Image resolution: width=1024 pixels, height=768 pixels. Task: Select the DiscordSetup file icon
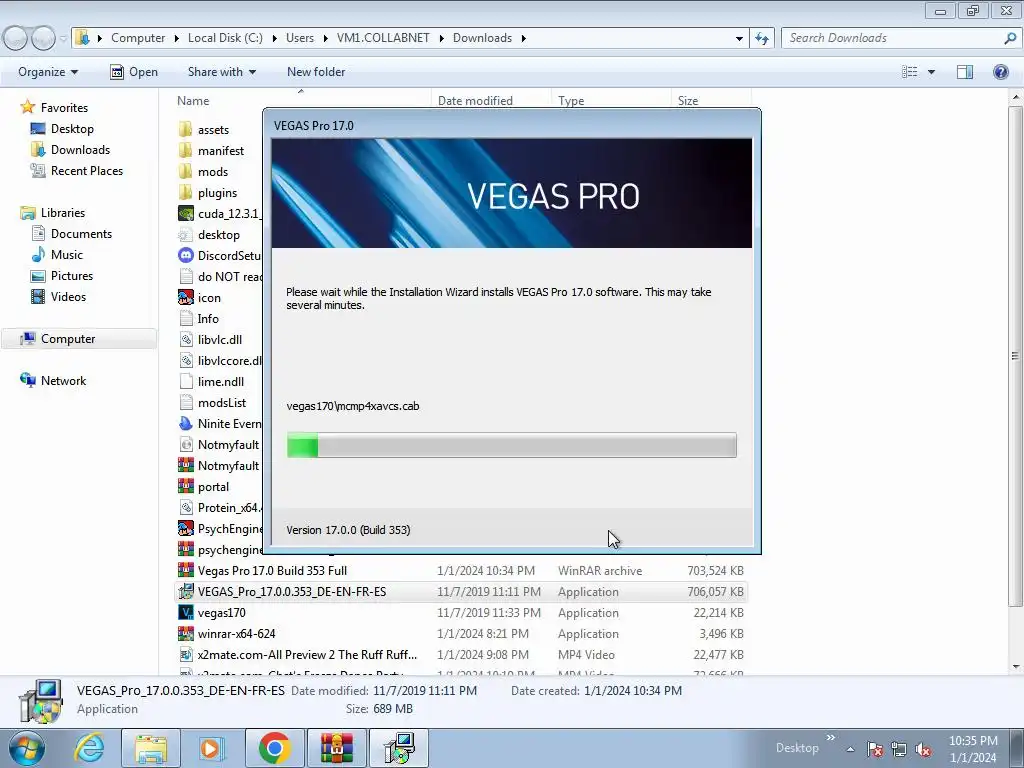185,255
